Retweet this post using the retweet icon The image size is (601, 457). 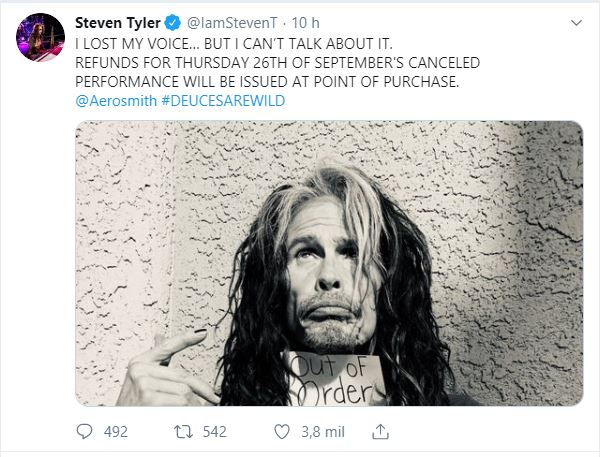pos(183,432)
